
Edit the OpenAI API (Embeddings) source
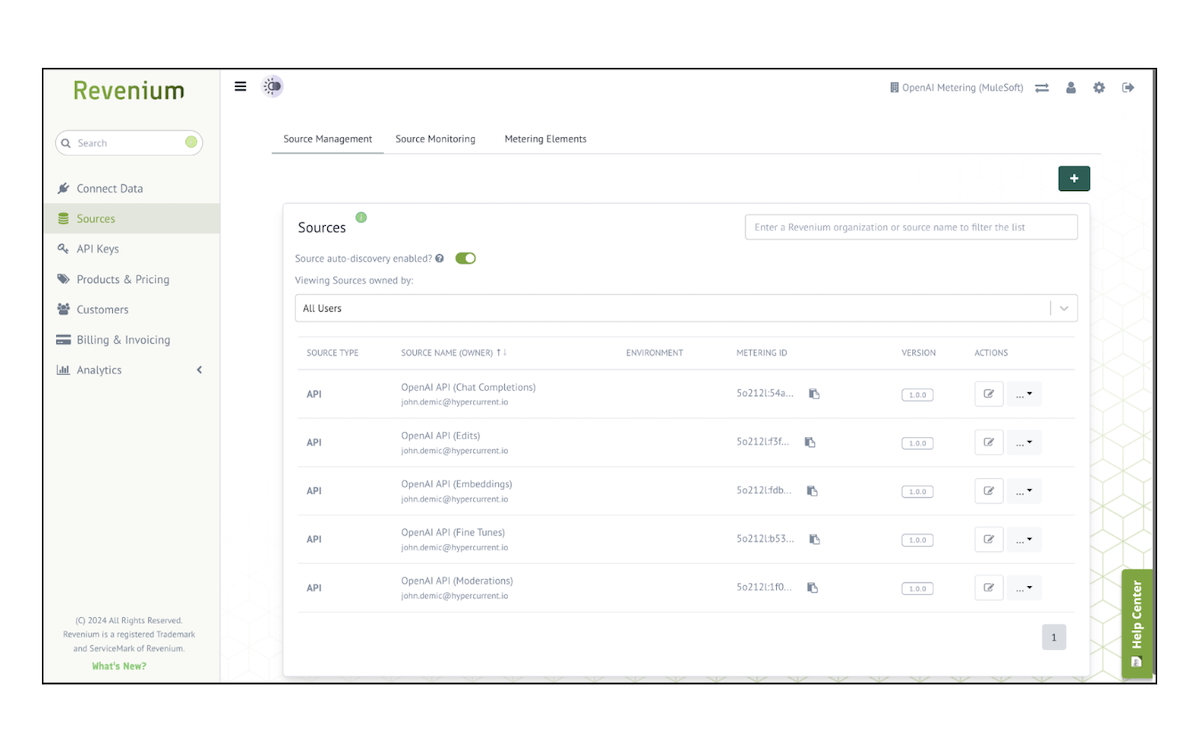(989, 491)
